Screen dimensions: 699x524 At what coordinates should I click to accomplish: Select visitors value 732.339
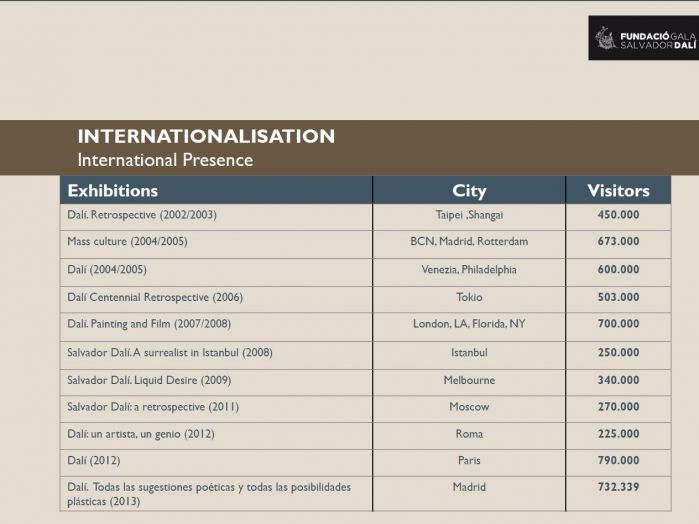point(618,487)
